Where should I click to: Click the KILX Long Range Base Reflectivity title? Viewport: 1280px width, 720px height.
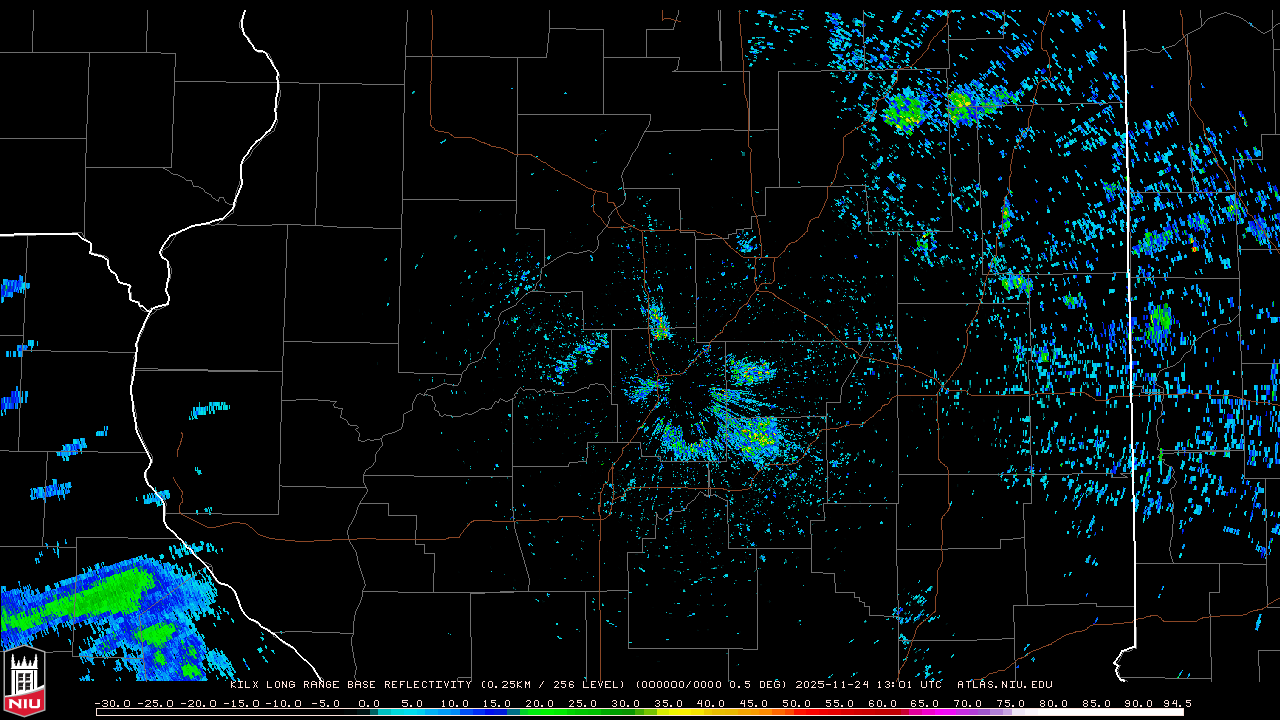[x=350, y=685]
